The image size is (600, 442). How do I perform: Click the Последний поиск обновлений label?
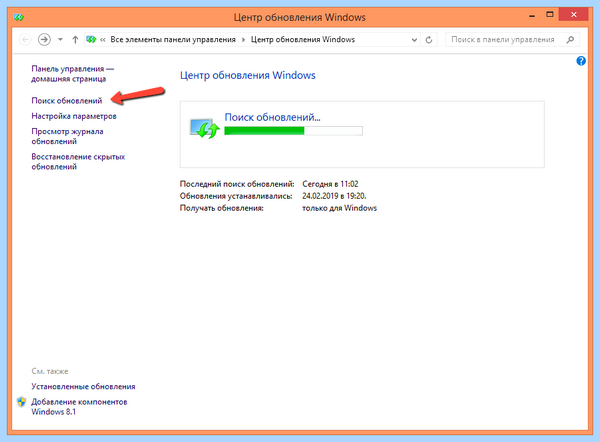tap(237, 184)
